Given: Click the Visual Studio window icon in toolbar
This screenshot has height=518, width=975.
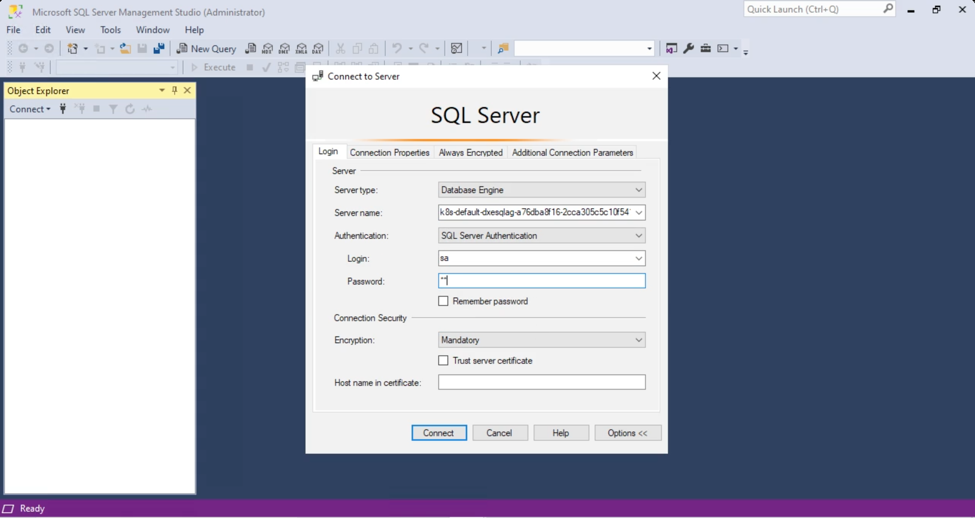Looking at the screenshot, I should point(672,49).
